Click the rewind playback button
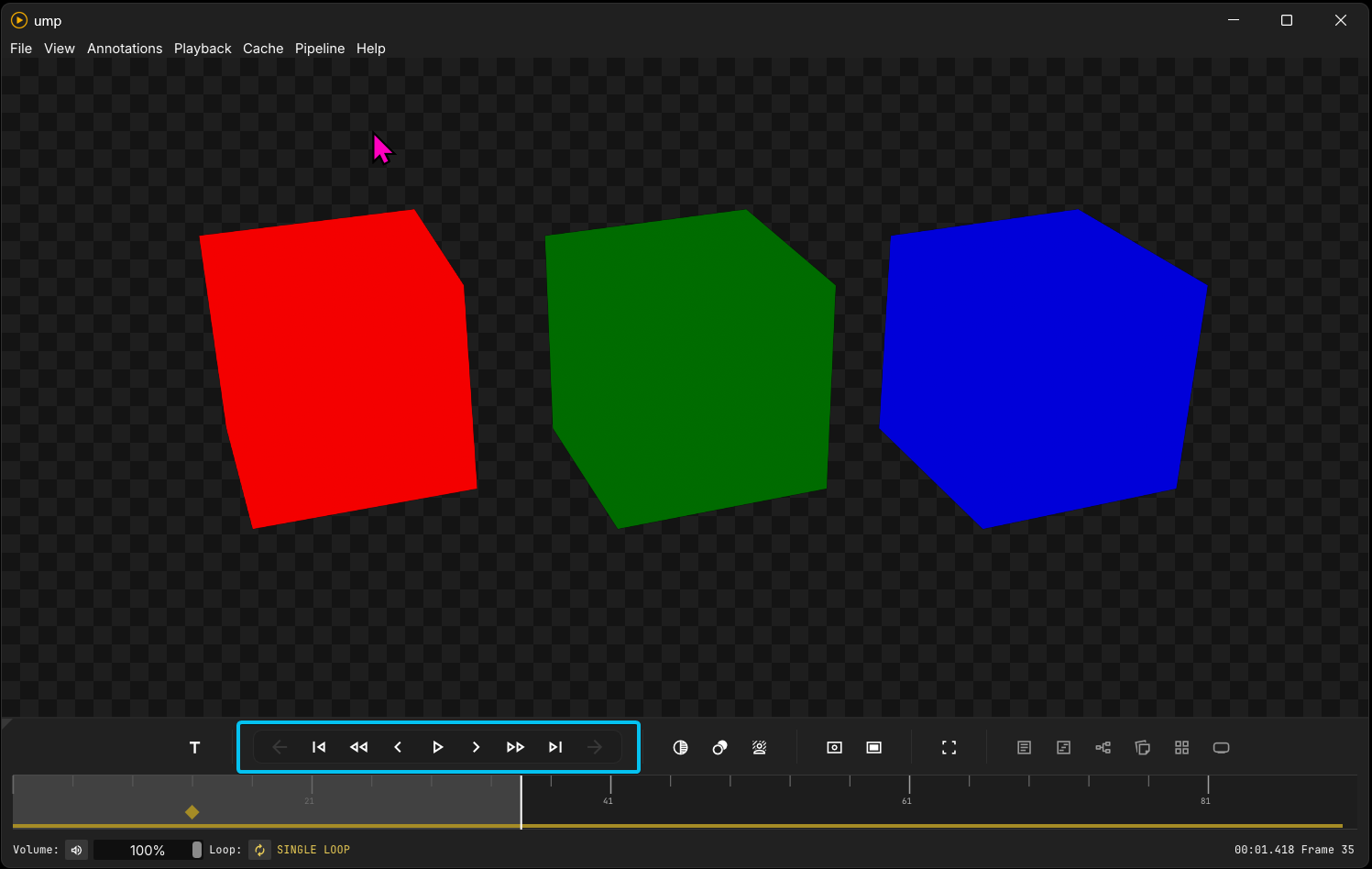The width and height of the screenshot is (1372, 869). click(x=358, y=747)
